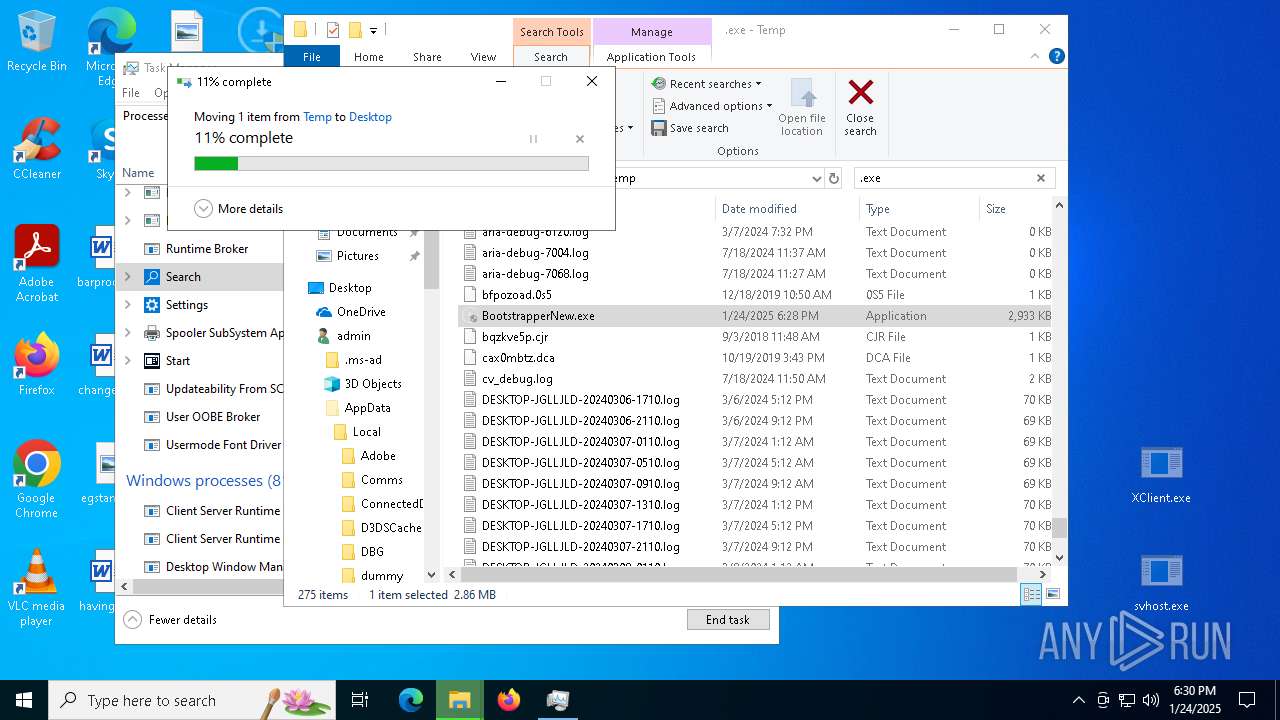This screenshot has height=720, width=1280.
Task: Open the Recycle Bin desktop icon
Action: click(x=36, y=42)
